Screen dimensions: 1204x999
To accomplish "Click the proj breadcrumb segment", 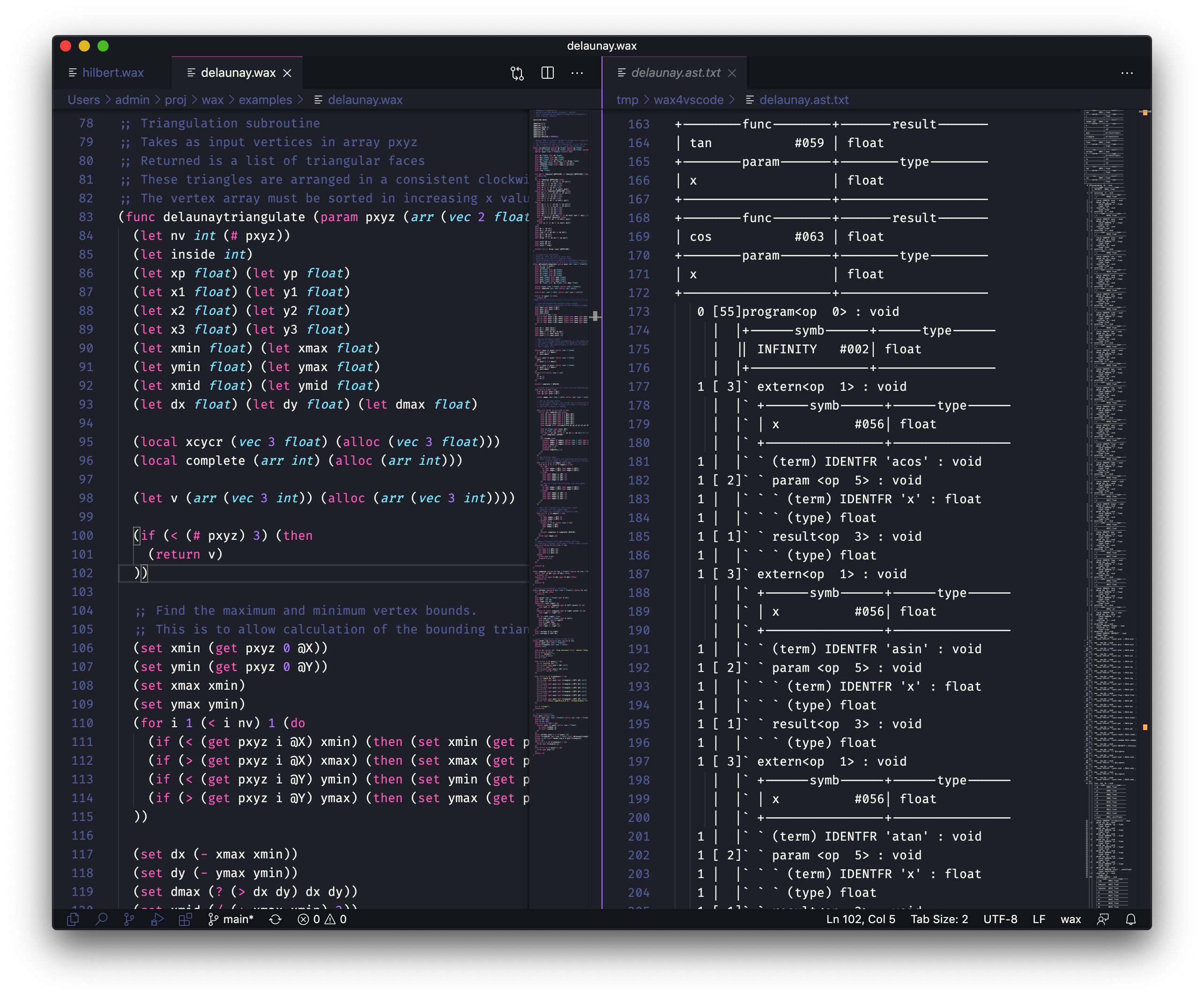I will pos(175,100).
